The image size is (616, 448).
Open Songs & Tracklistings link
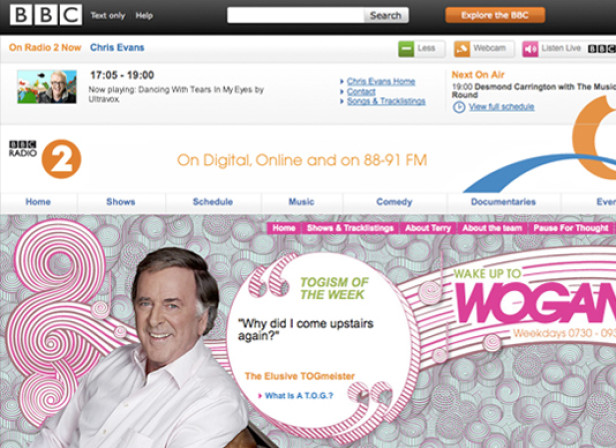386,101
